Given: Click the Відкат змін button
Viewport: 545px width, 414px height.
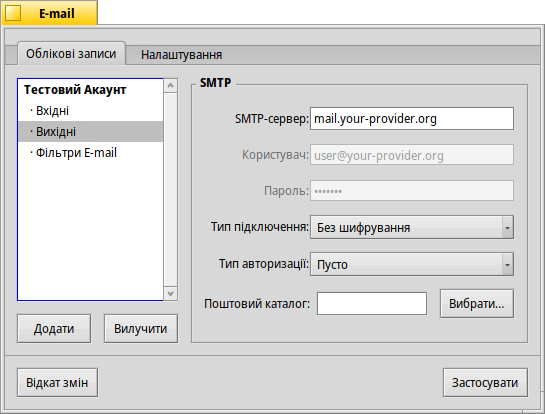Looking at the screenshot, I should (x=57, y=382).
